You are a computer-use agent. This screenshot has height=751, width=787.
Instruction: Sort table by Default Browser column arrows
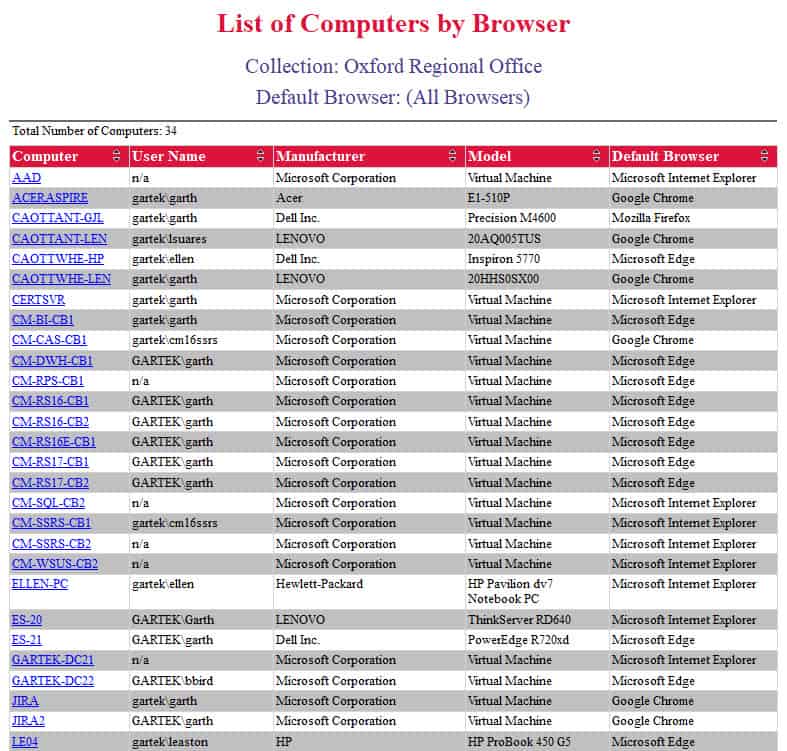[x=764, y=156]
